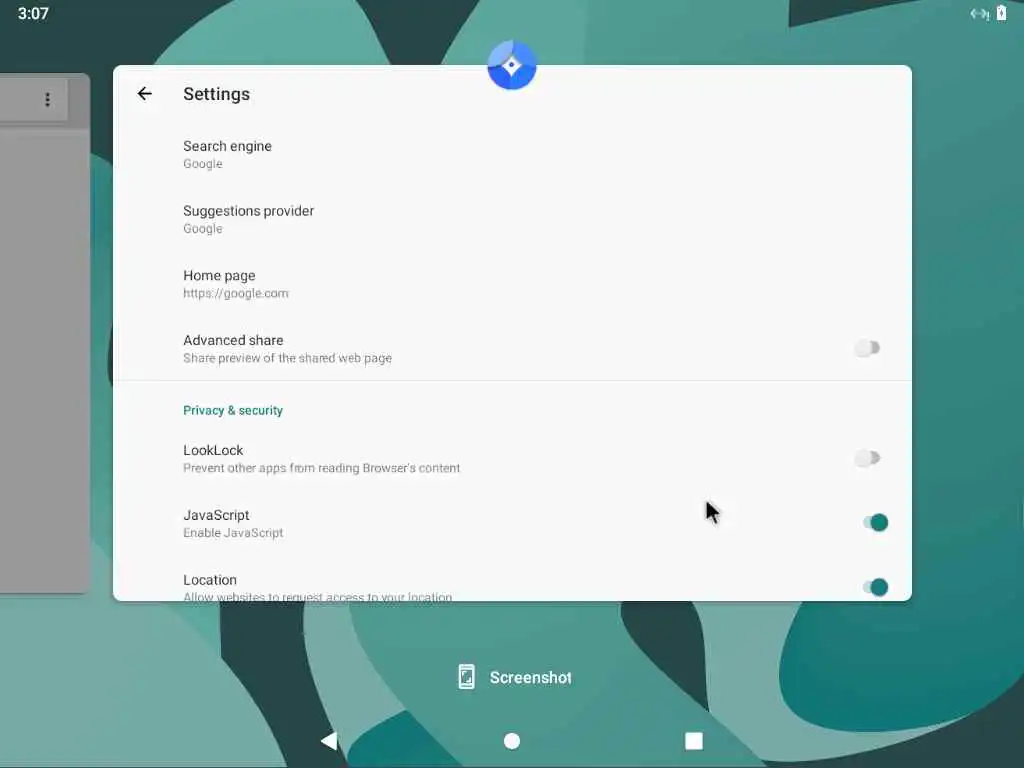The image size is (1024, 768).
Task: Open the Search engine setting
Action: point(512,154)
